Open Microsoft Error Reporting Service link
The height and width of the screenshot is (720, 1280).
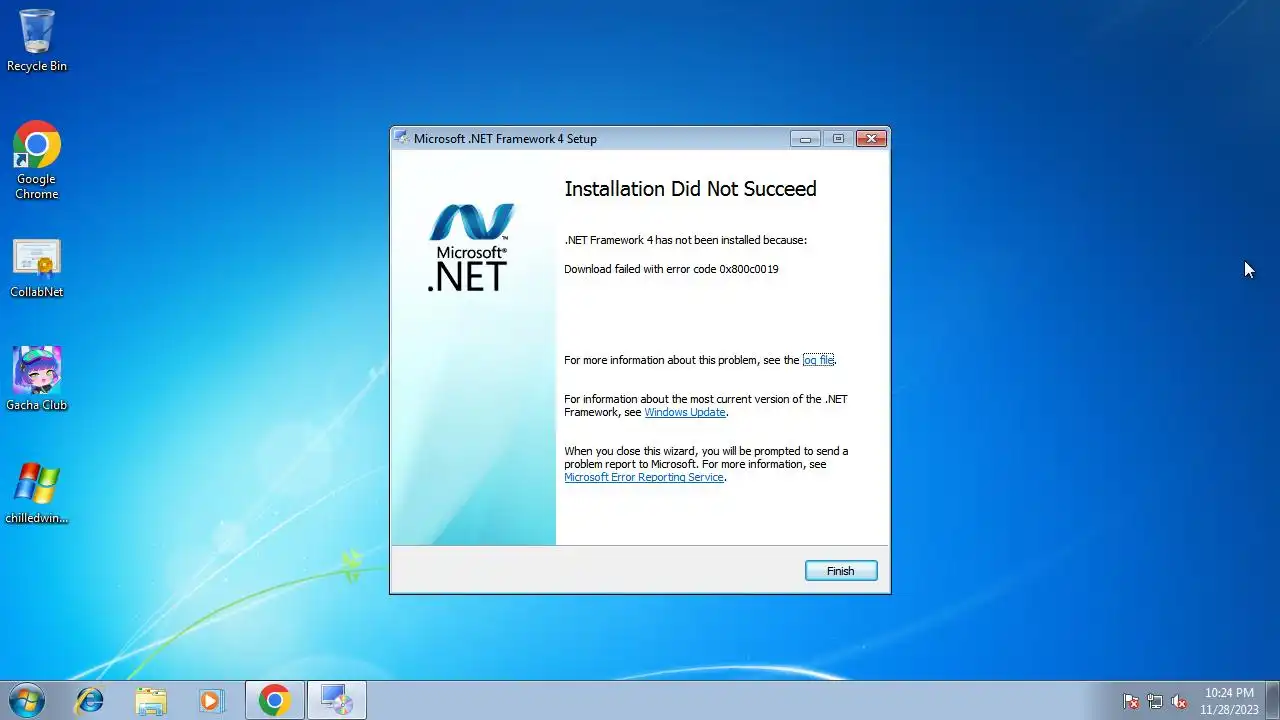click(x=644, y=477)
